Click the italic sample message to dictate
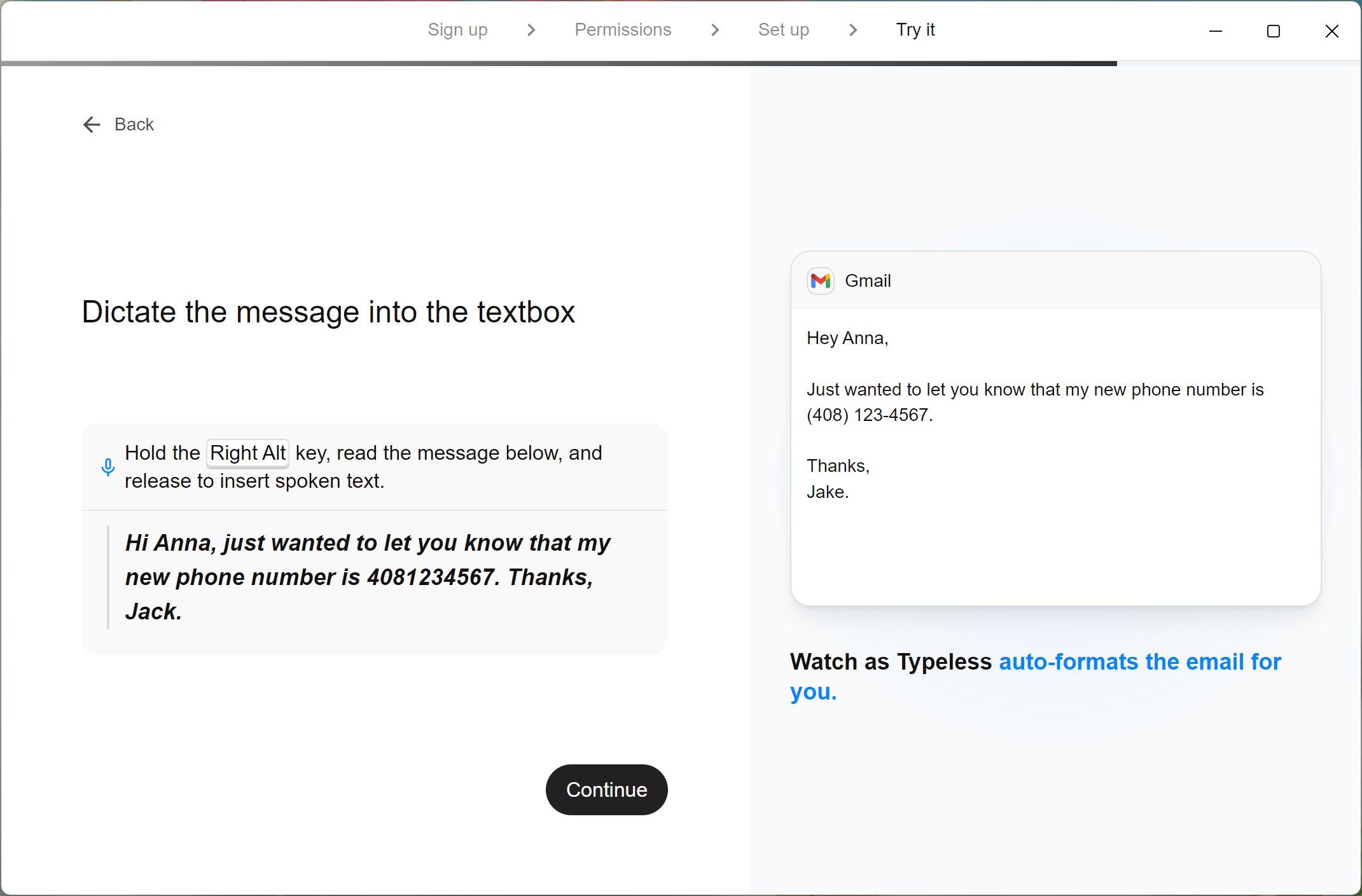The height and width of the screenshot is (896, 1362). [x=368, y=577]
